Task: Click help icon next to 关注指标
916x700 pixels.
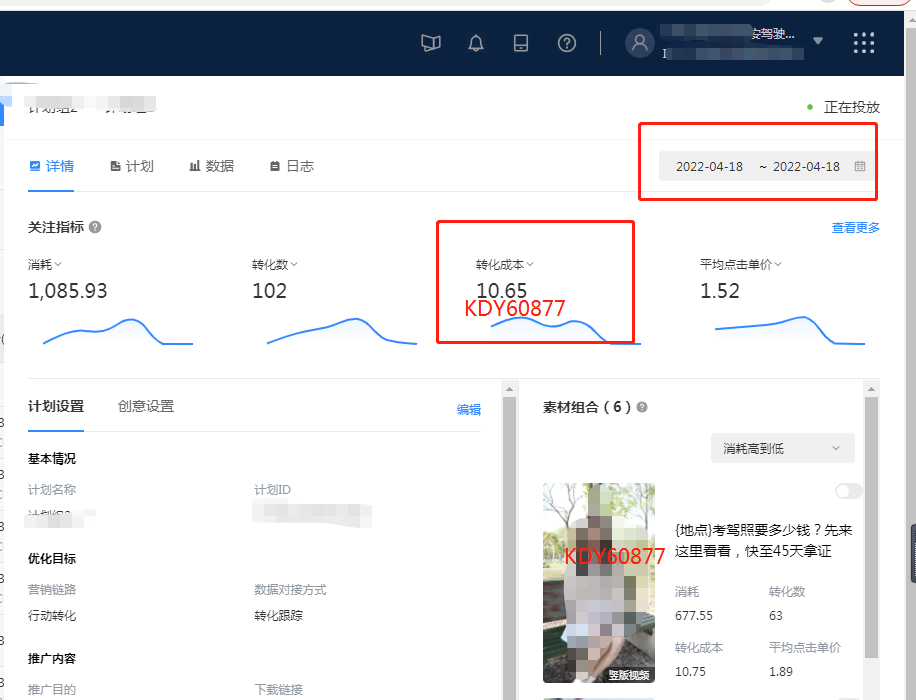Action: point(95,227)
